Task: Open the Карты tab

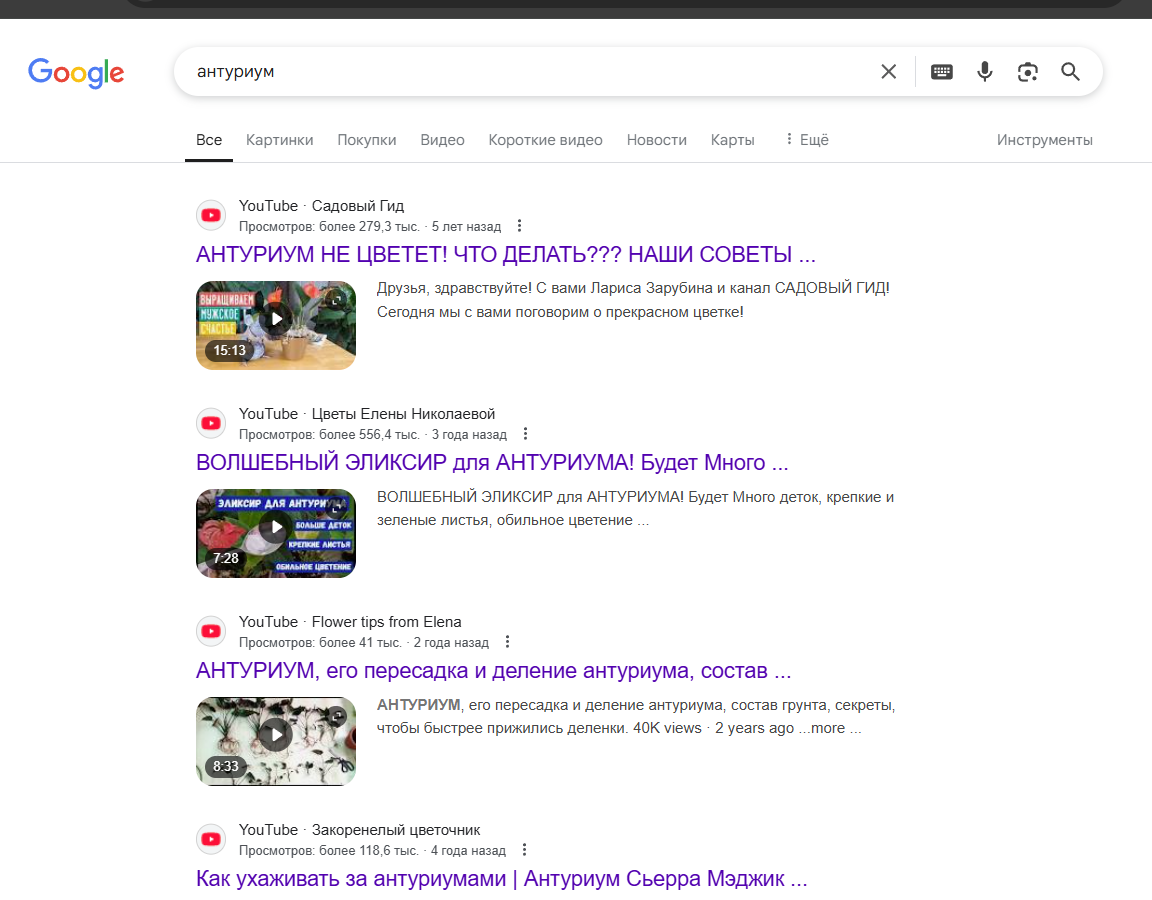Action: click(732, 140)
